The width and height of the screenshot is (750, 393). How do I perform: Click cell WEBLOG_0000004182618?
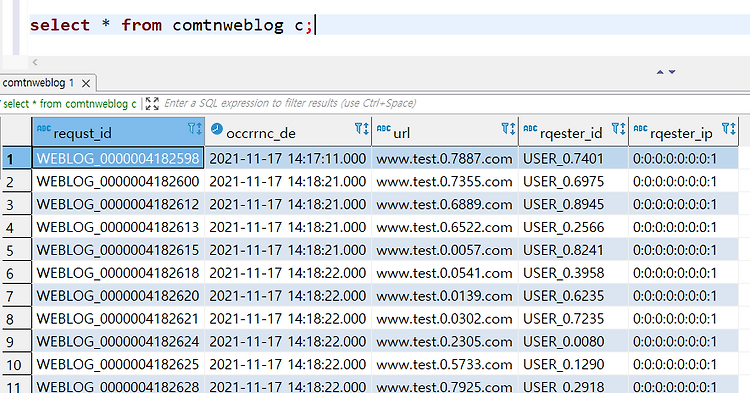[x=118, y=273]
